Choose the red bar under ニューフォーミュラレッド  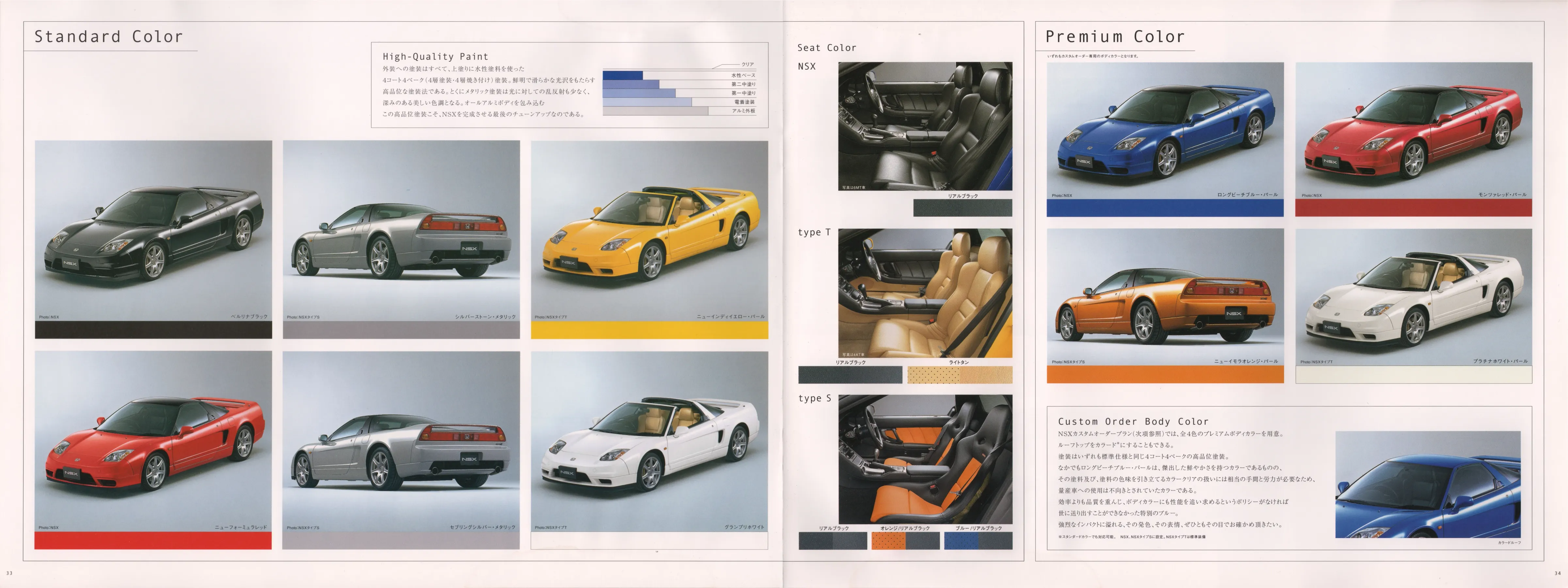[153, 541]
